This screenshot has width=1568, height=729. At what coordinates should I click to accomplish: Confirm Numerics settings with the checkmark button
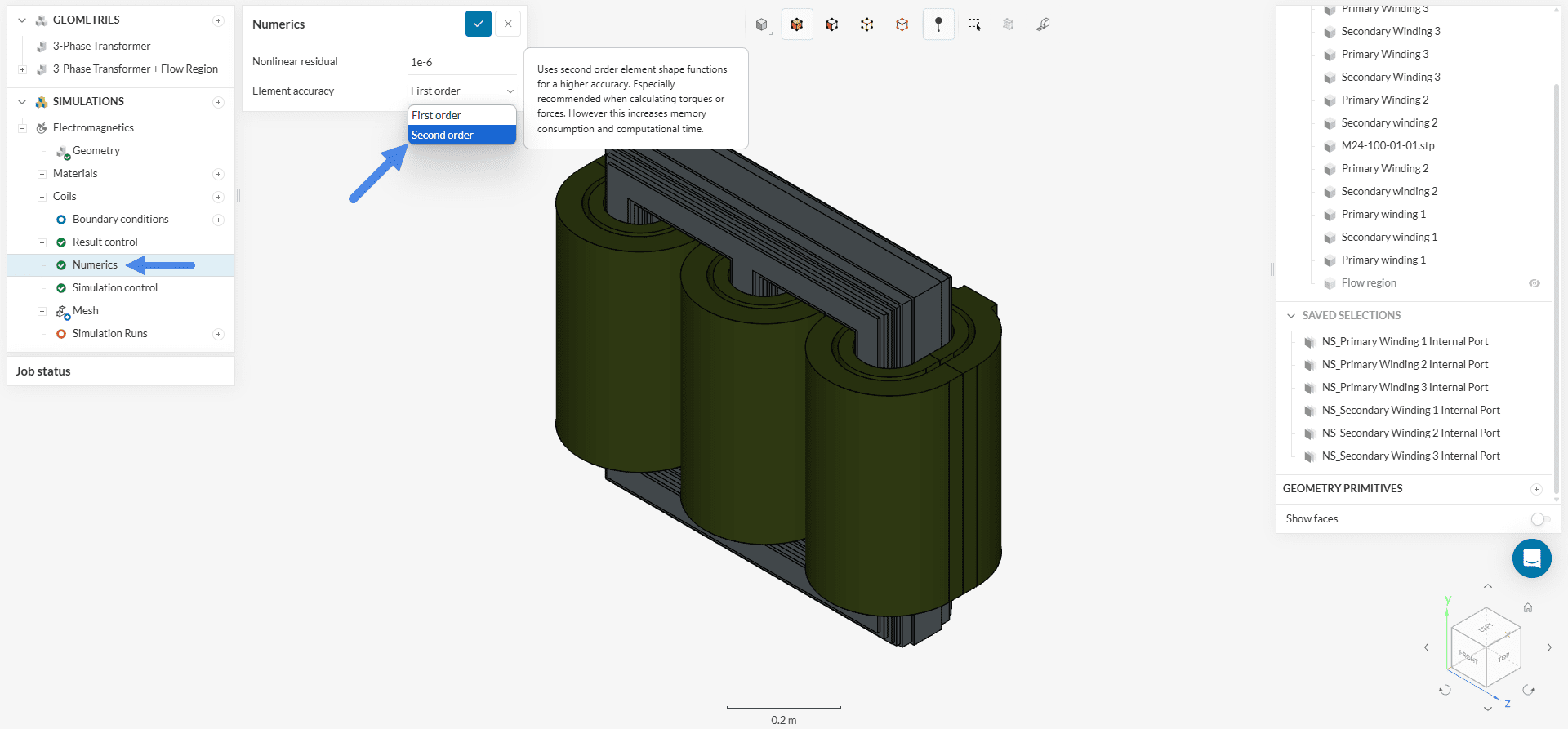pos(478,24)
